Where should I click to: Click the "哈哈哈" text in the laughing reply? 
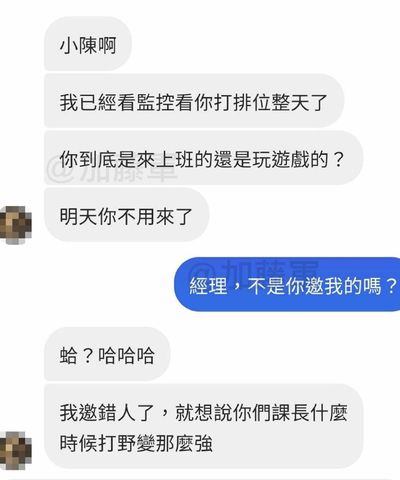tap(126, 355)
